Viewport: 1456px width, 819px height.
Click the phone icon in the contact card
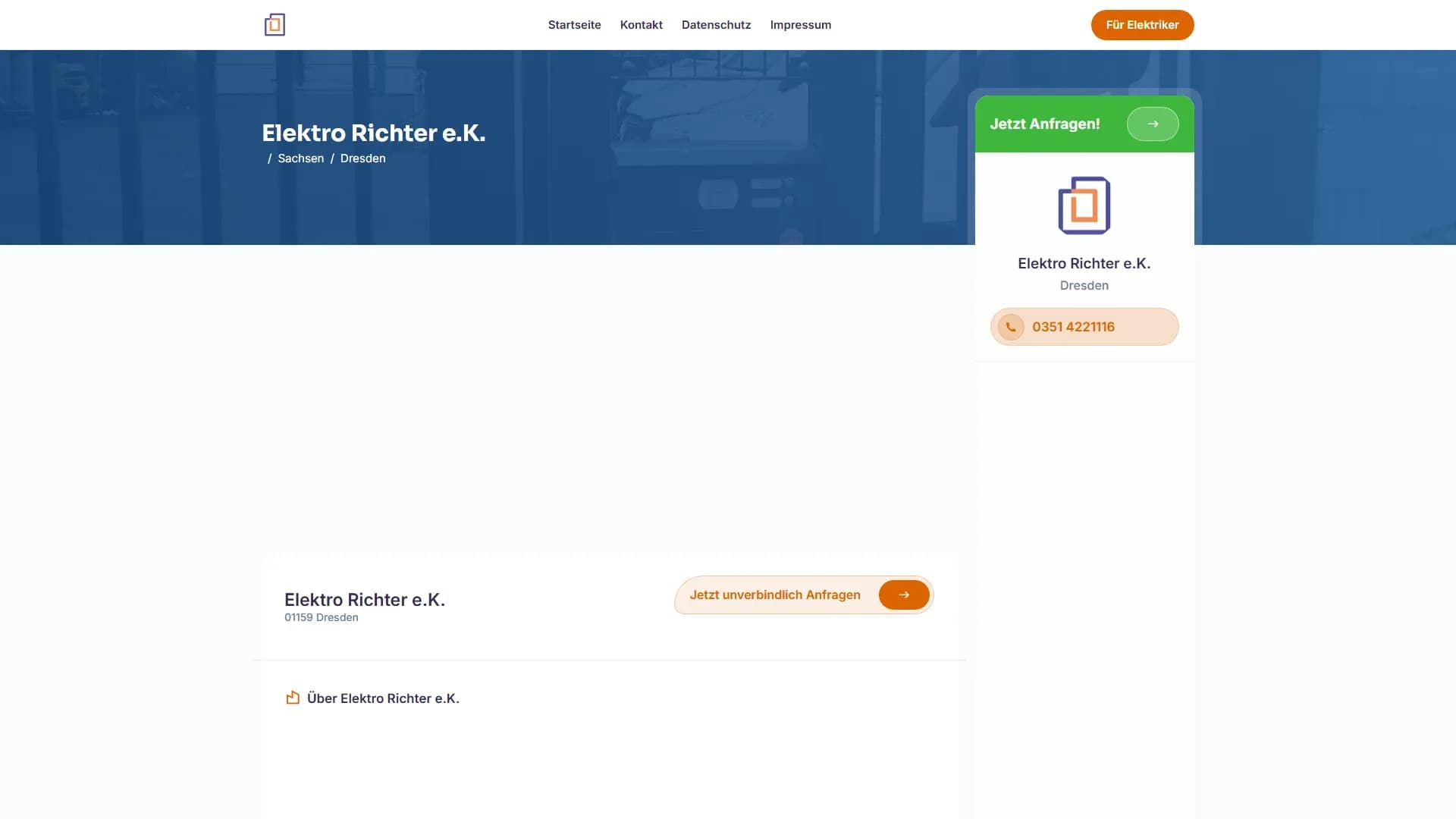[x=1011, y=328]
